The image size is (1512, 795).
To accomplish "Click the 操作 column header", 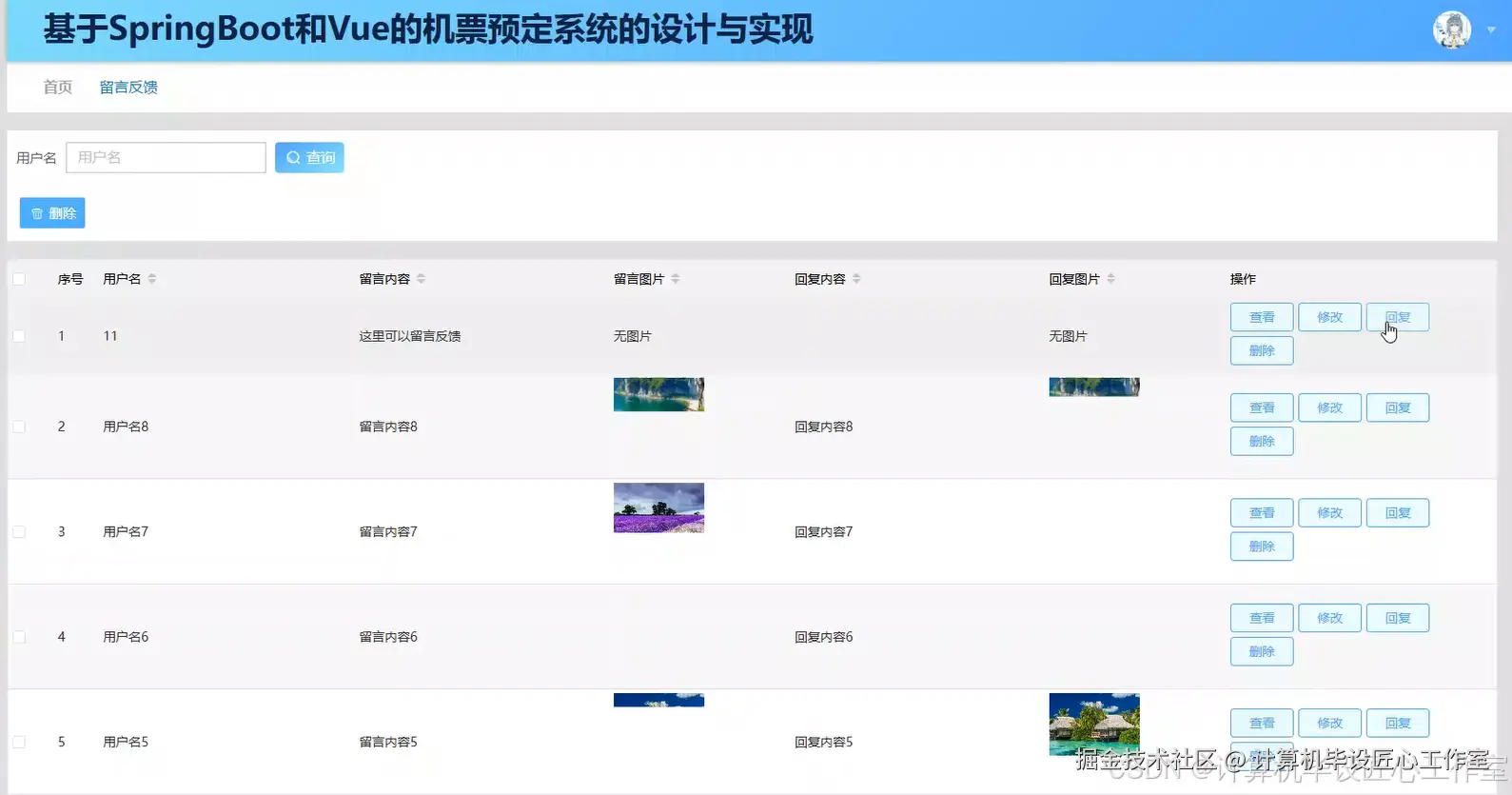I will click(1243, 279).
